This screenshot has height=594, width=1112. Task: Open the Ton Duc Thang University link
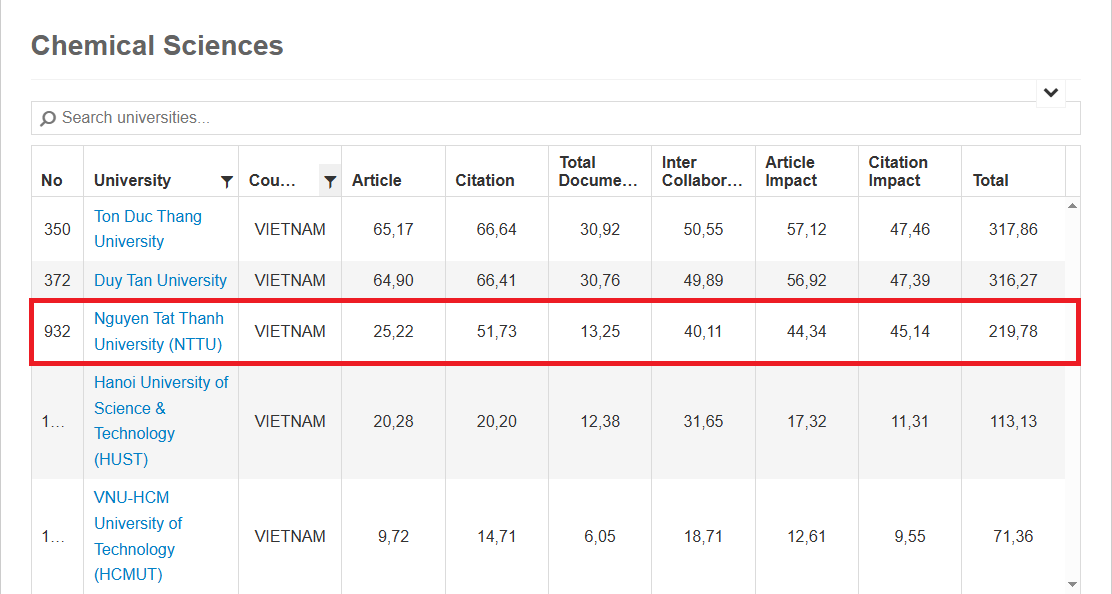(x=148, y=229)
